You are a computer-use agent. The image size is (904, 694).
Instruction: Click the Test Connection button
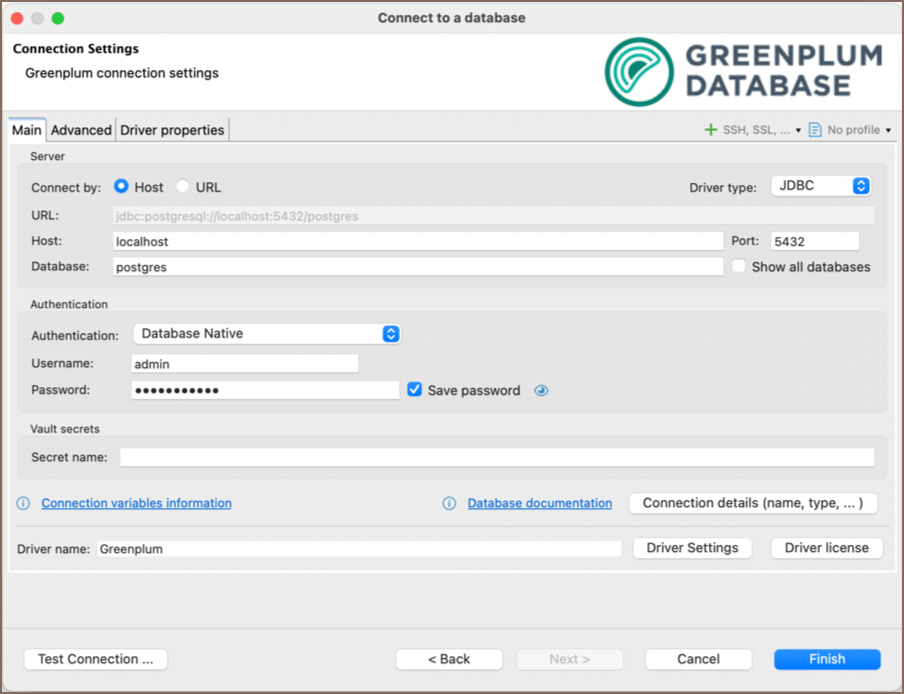tap(95, 659)
